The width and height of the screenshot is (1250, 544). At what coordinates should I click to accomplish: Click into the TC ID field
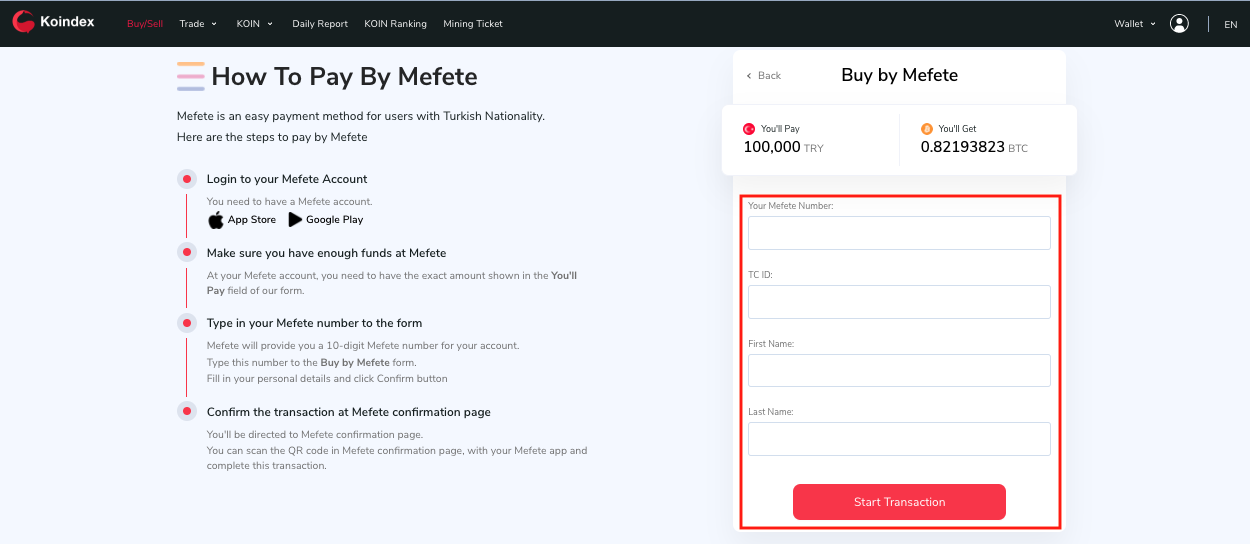[x=899, y=302]
